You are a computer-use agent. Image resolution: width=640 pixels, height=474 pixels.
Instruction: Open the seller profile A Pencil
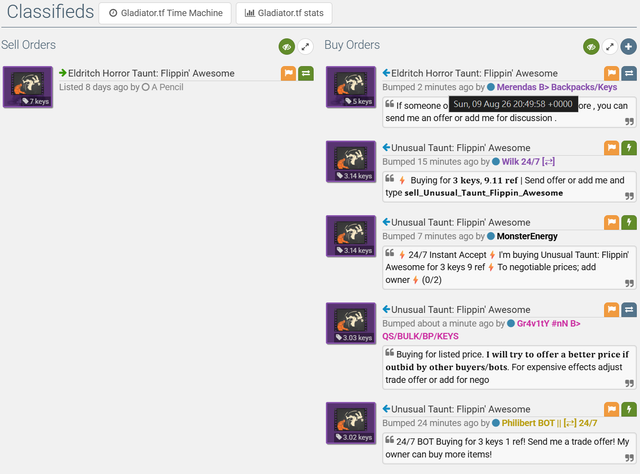(167, 87)
